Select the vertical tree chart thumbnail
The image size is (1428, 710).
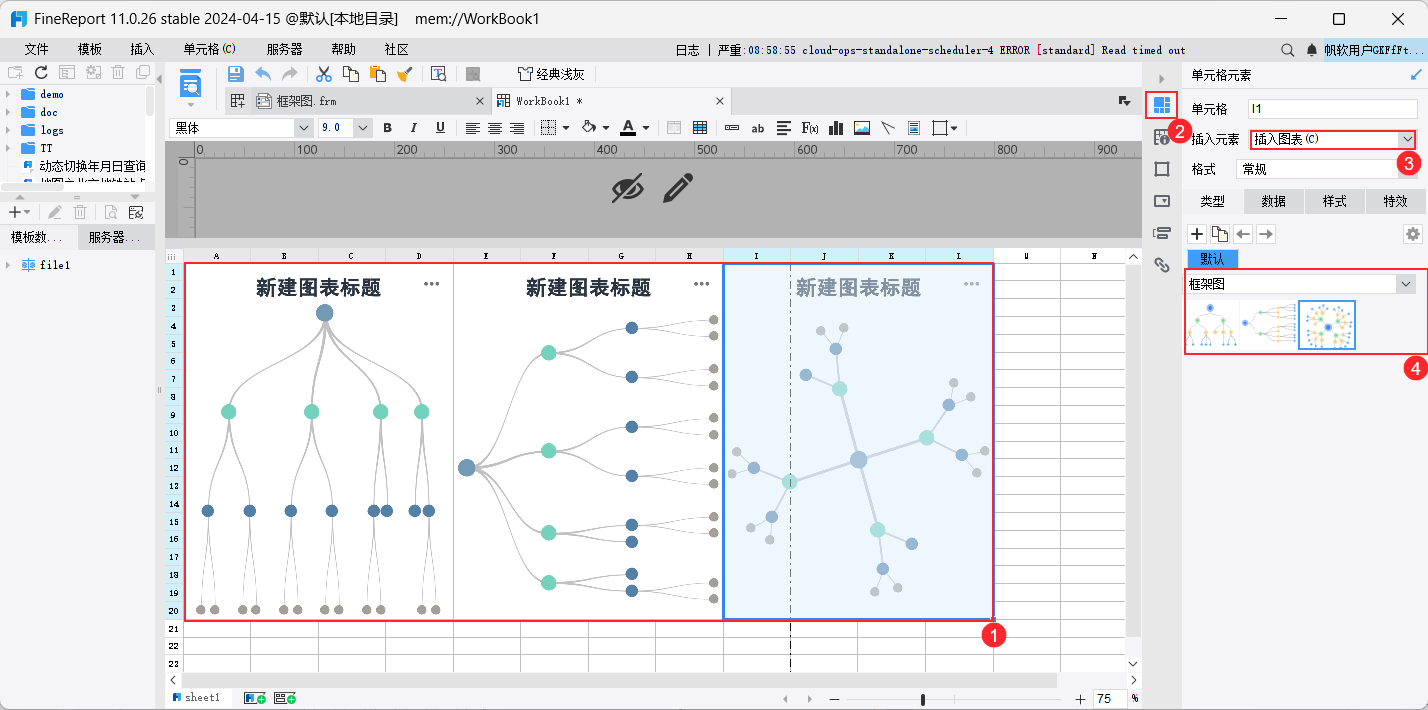click(1212, 325)
